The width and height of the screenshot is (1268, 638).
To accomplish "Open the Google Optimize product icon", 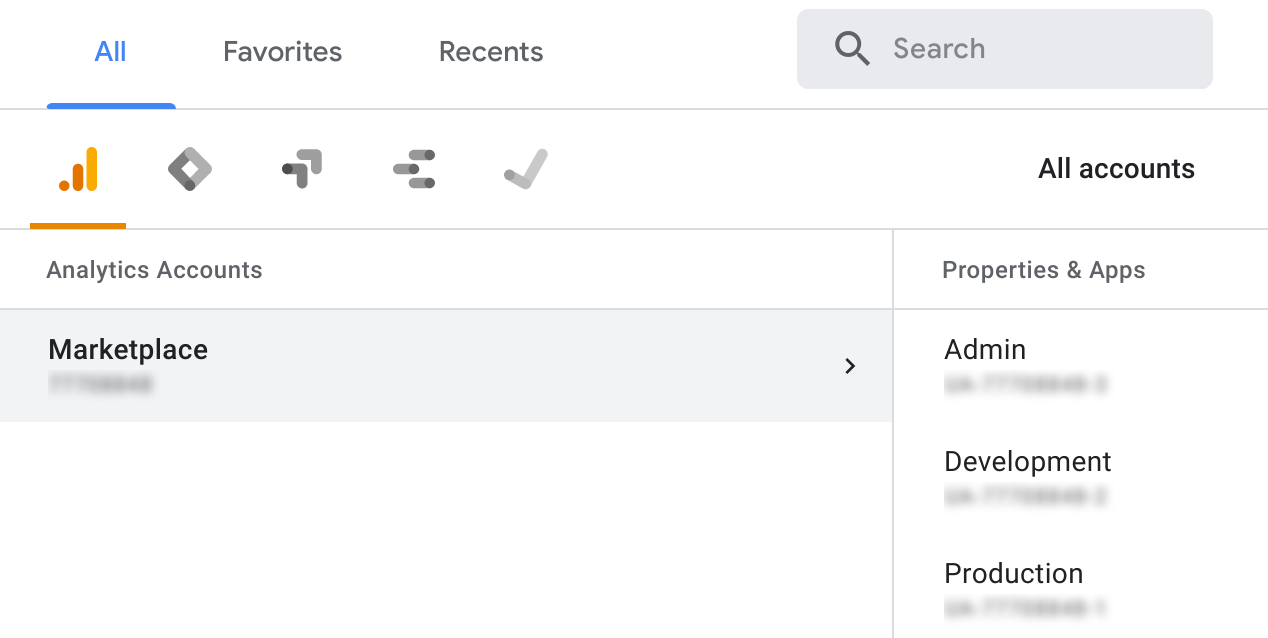I will click(x=302, y=169).
